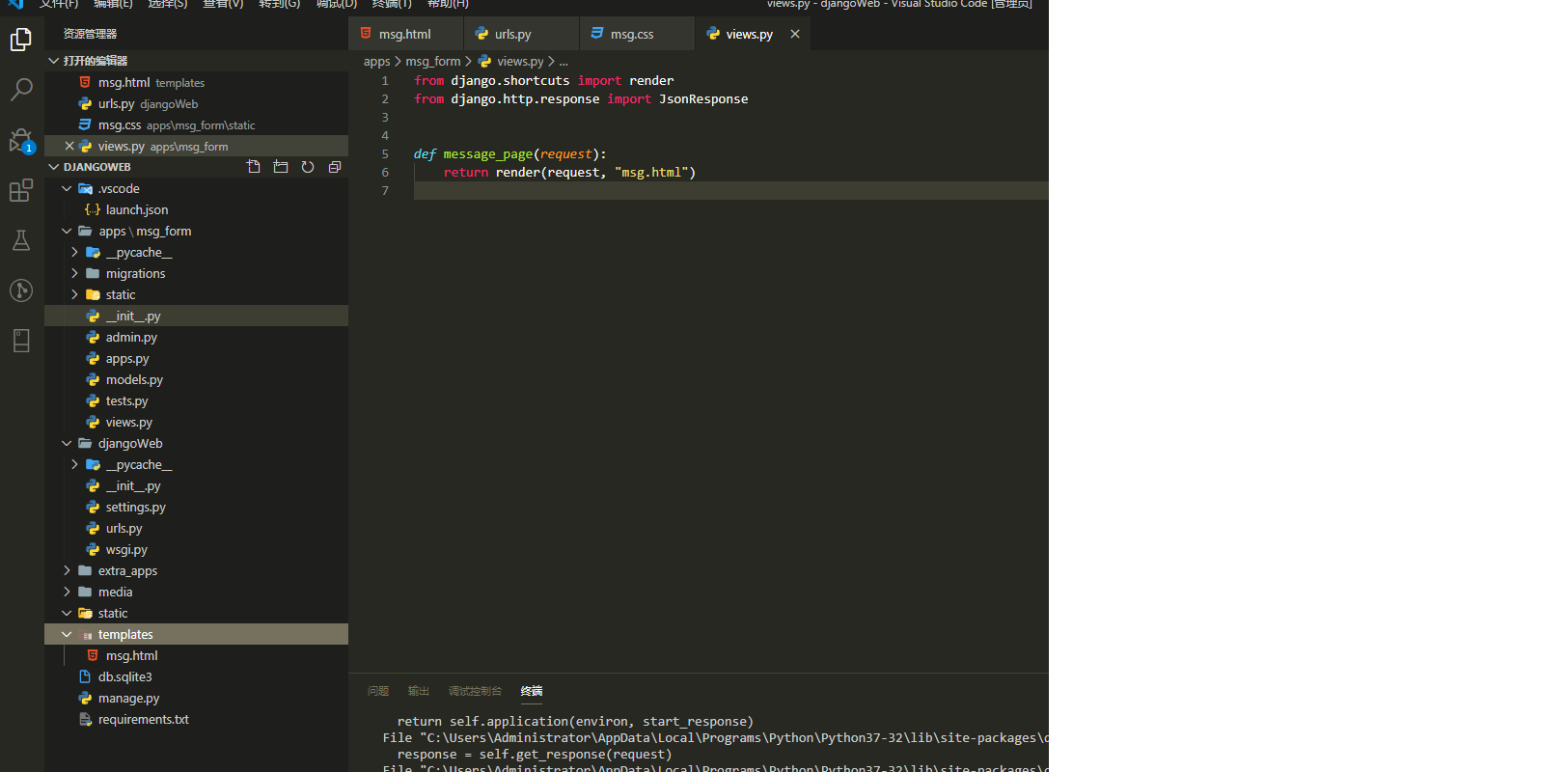Open launch.json file
Viewport: 1568px width, 772px height.
pos(196,209)
